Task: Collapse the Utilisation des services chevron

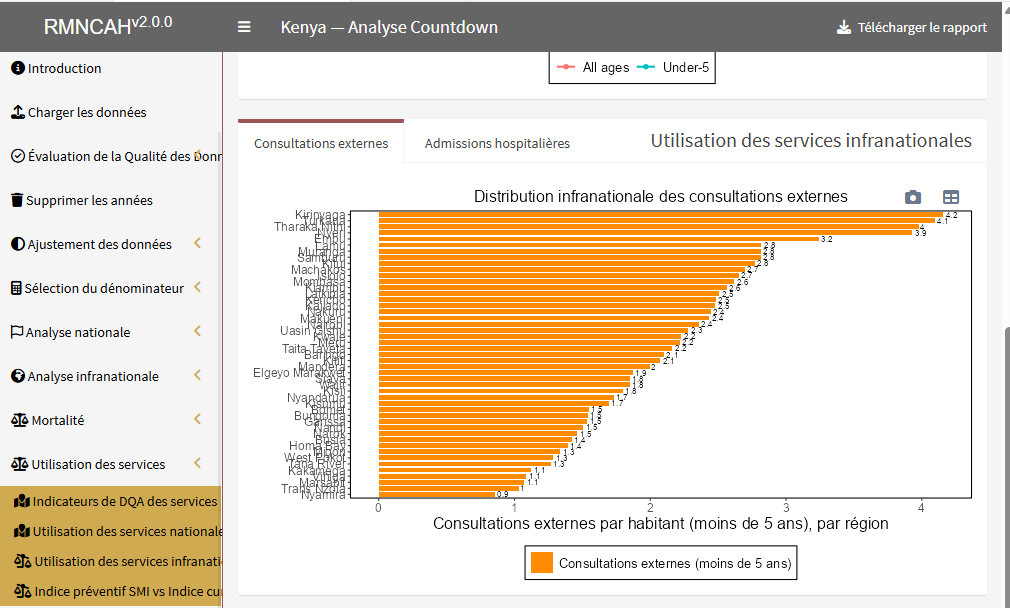Action: click(x=198, y=462)
